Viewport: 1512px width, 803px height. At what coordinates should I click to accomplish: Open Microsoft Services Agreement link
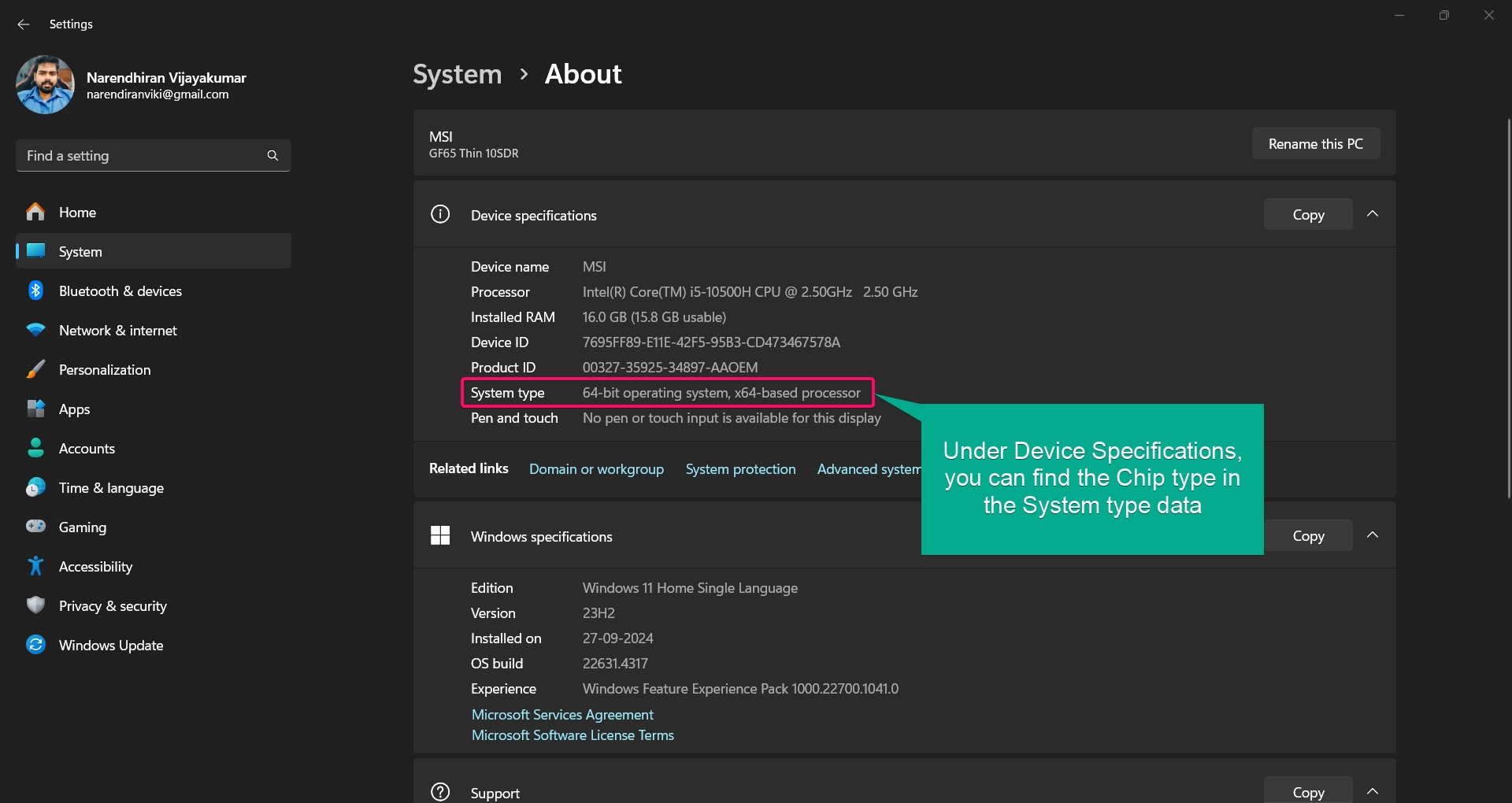coord(562,714)
